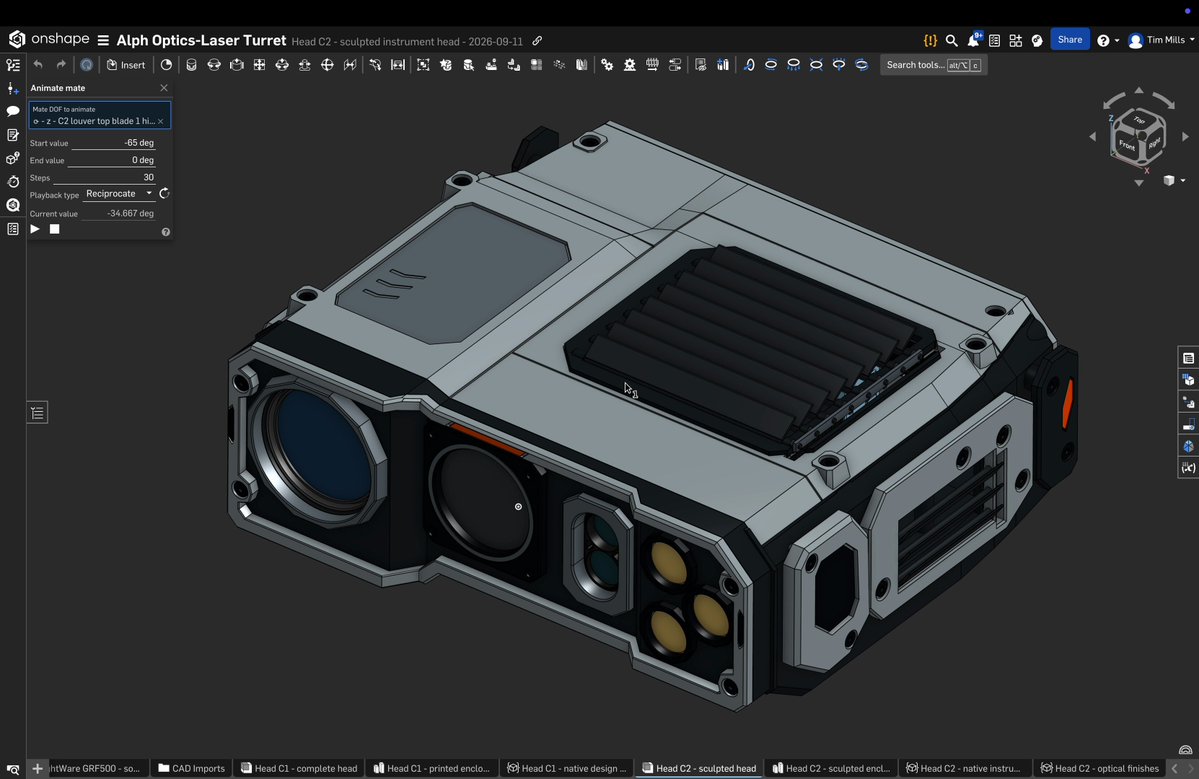Select the Cylindrical mate tool
Screen dimensions: 1199x779
(x=282, y=65)
